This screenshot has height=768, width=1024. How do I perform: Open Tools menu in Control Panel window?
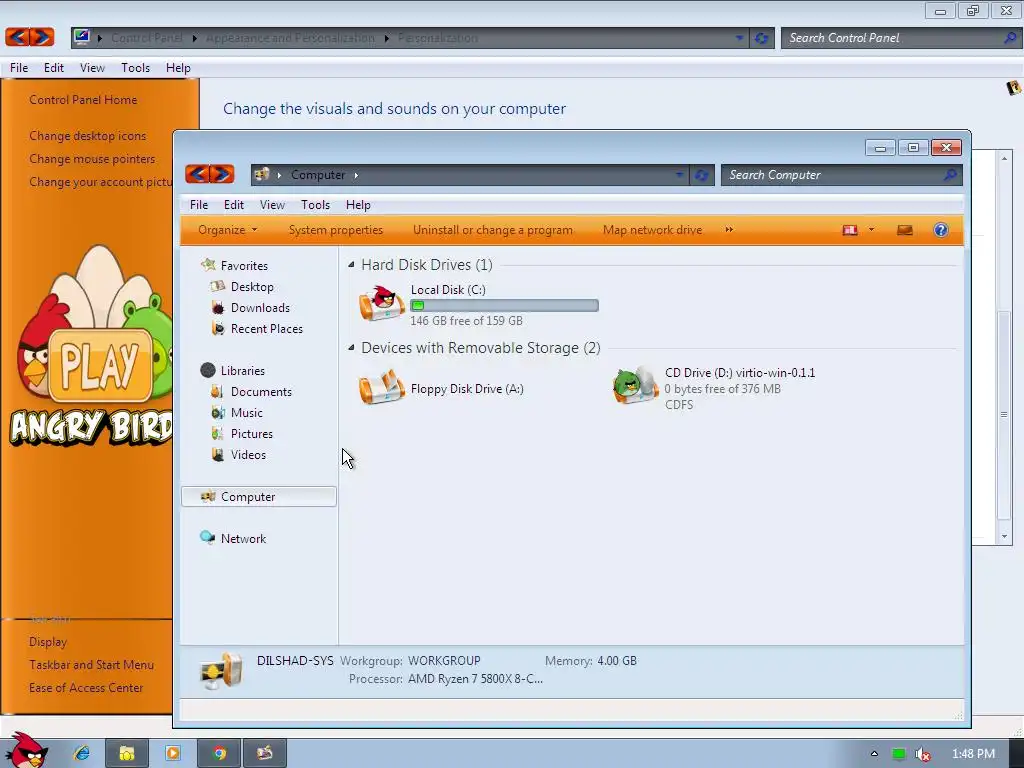(x=135, y=68)
